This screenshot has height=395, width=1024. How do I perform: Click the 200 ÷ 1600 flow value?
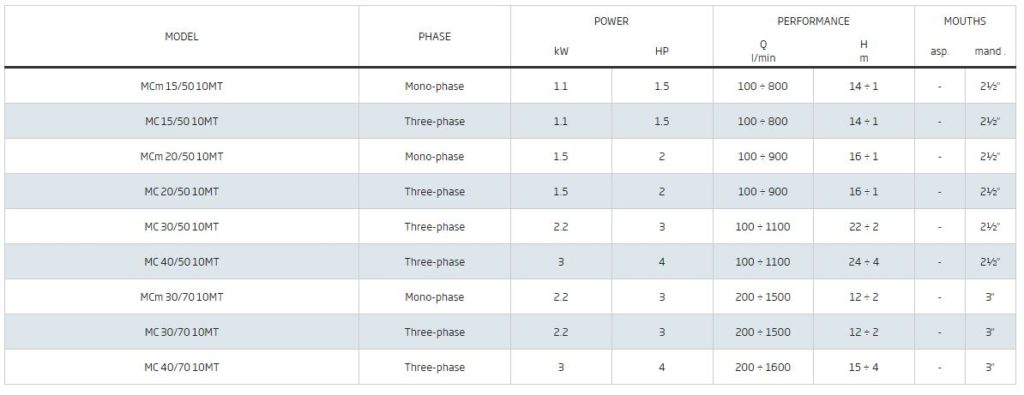point(763,368)
